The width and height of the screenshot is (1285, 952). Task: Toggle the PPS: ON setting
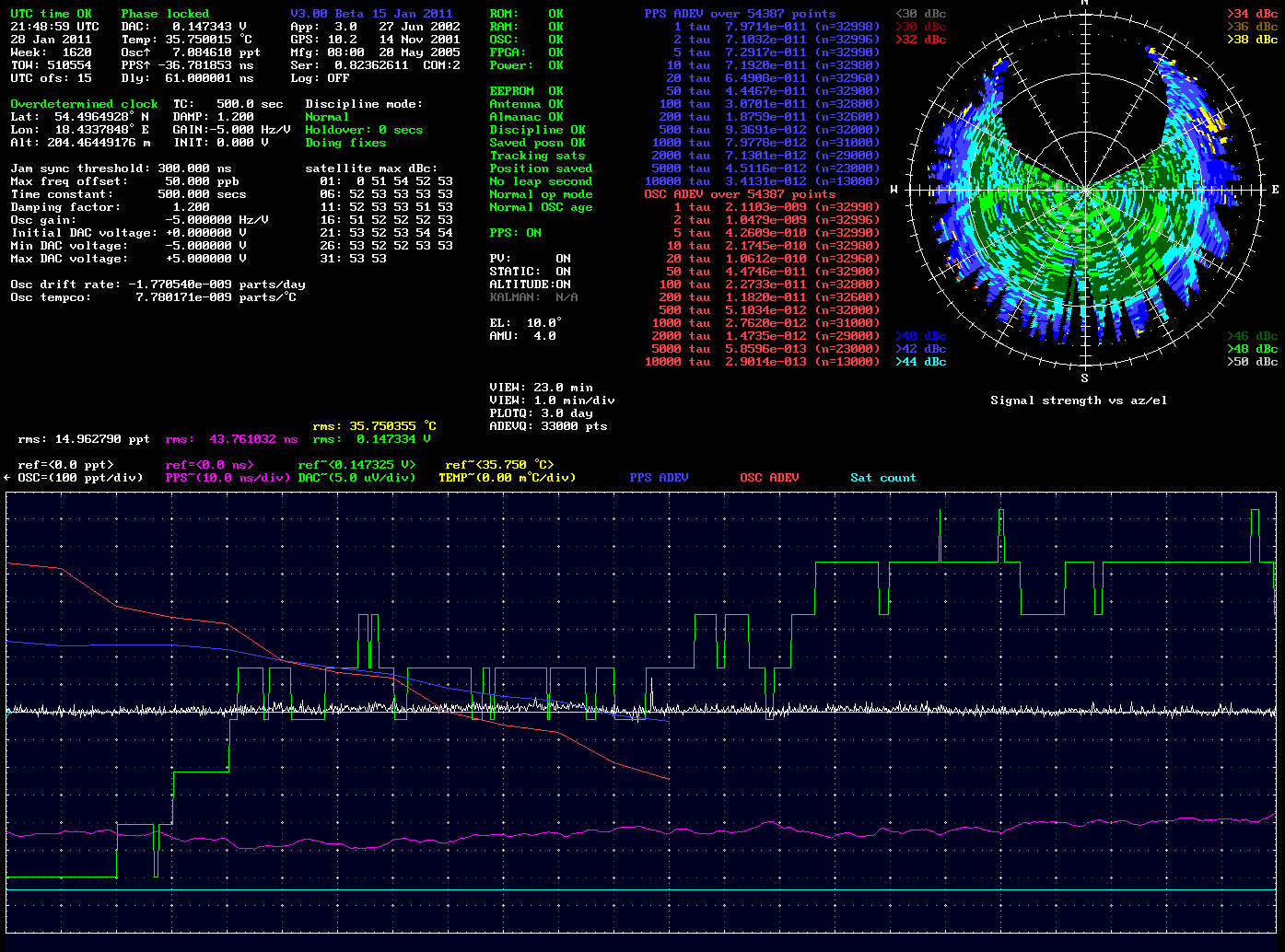(x=515, y=233)
